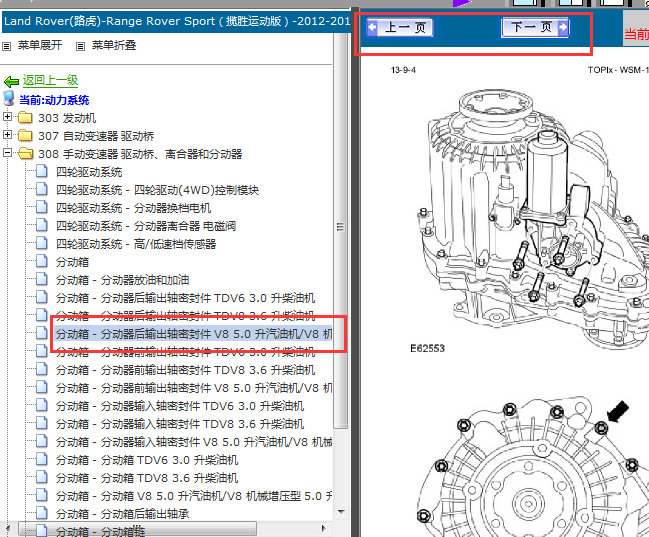Click page icon of 分动箱后输出轴承 item
This screenshot has height=537, width=649.
point(42,513)
